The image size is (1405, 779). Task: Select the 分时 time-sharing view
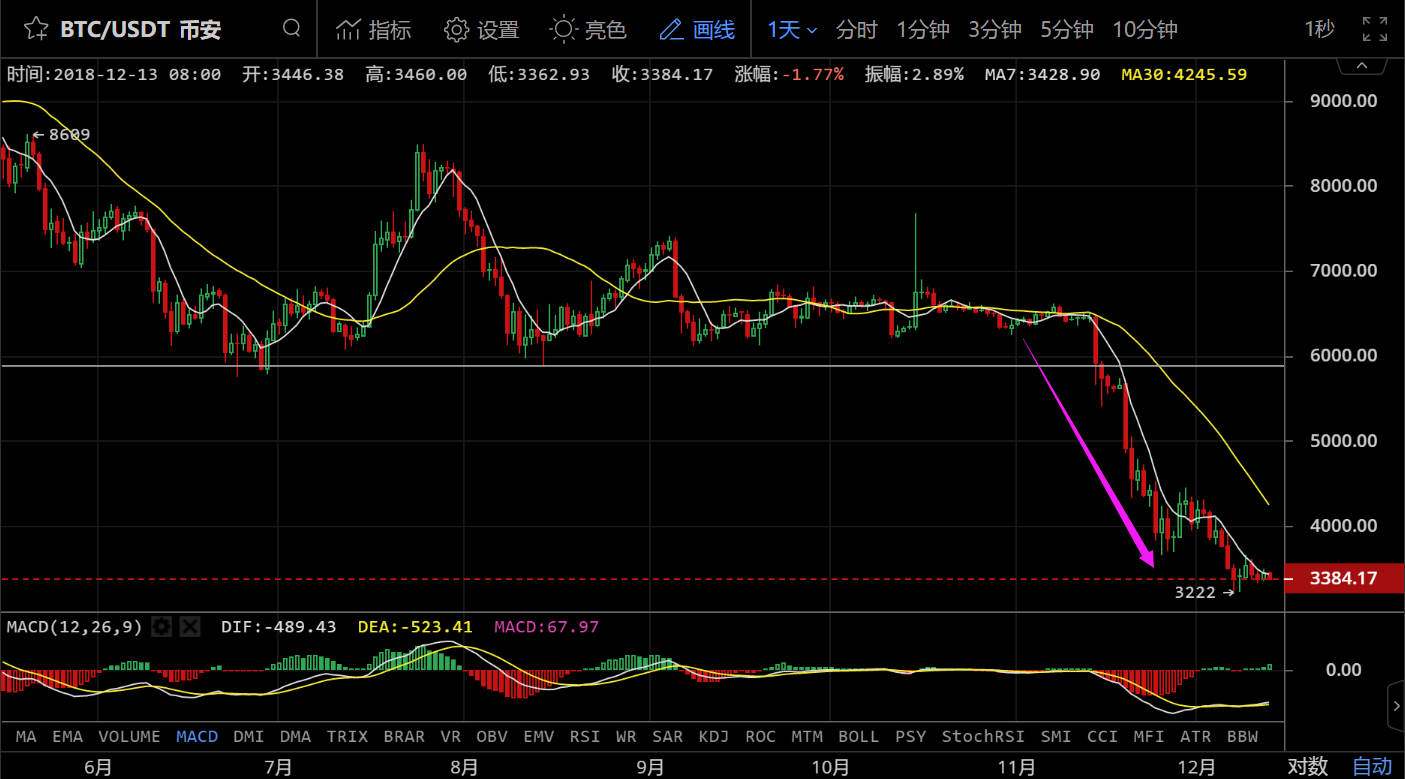pos(856,30)
